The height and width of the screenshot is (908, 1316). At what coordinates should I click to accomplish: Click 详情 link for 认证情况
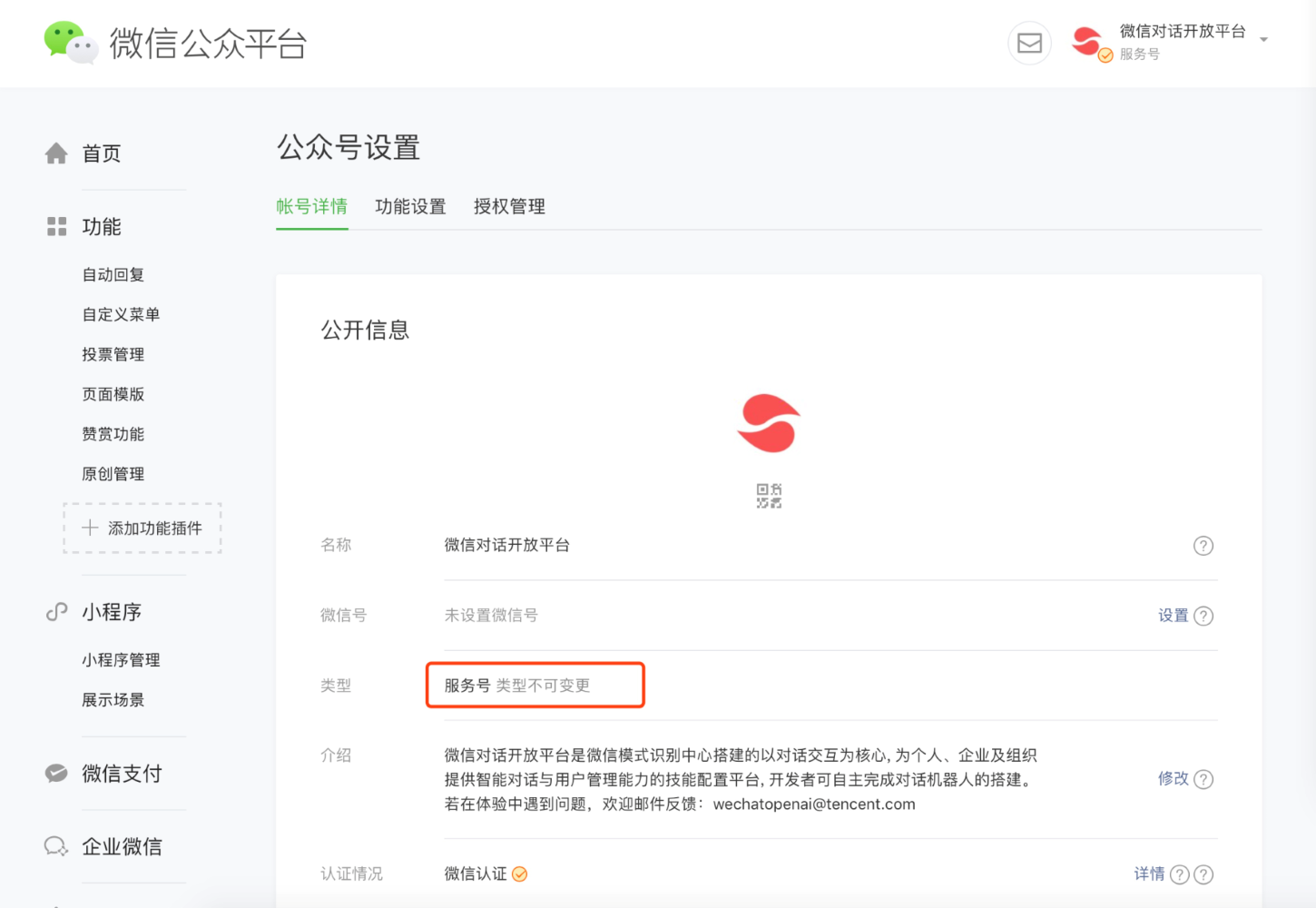click(x=1149, y=874)
